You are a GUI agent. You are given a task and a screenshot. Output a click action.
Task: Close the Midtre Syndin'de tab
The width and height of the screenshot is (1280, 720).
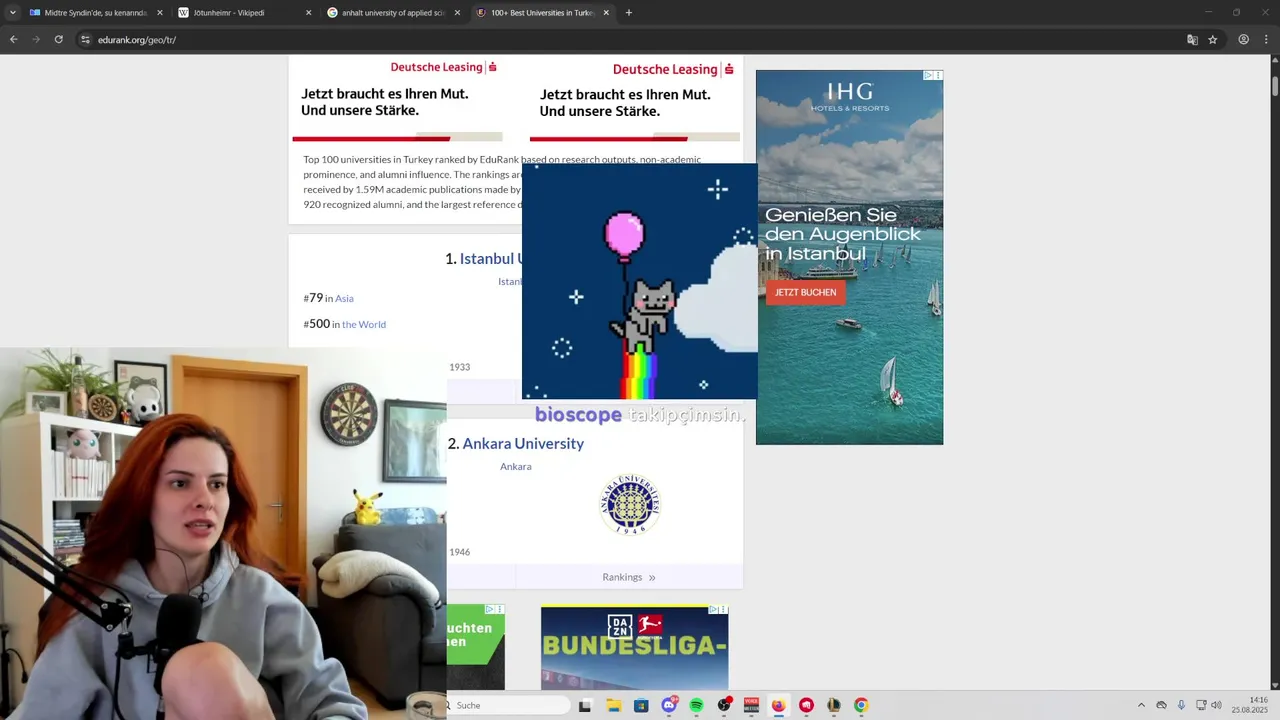coord(159,13)
